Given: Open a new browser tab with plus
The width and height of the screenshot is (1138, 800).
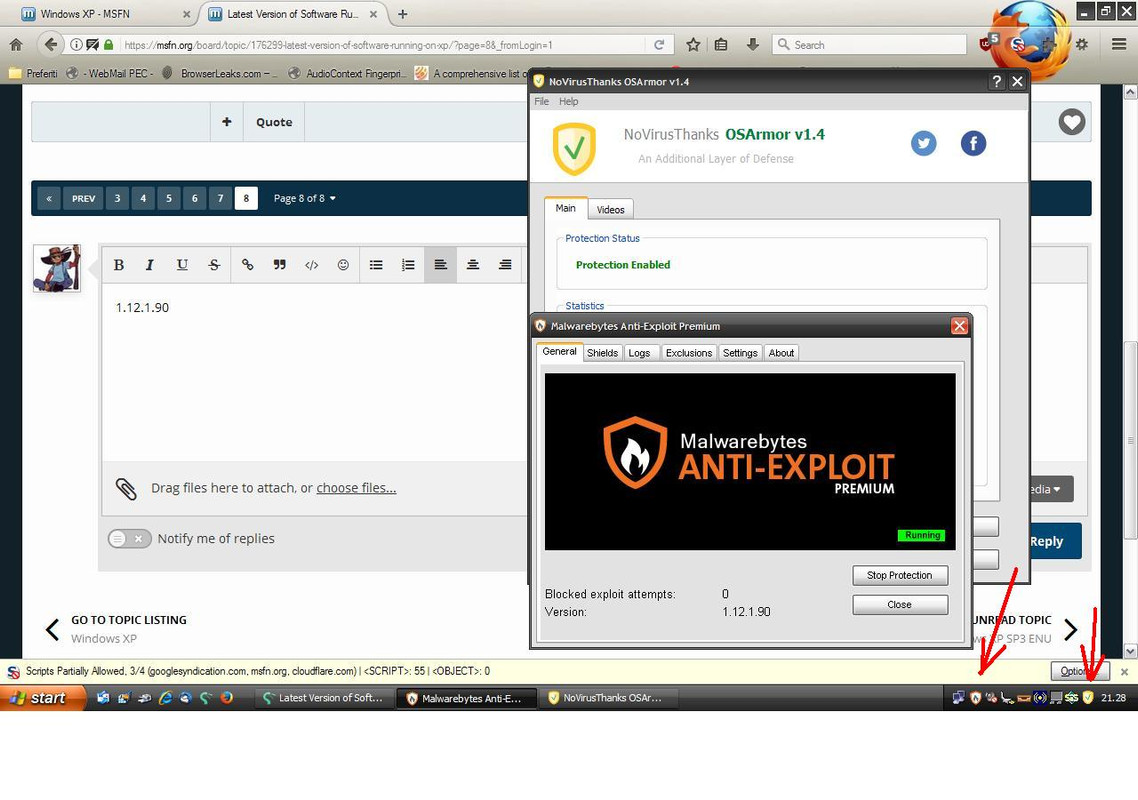Looking at the screenshot, I should (x=403, y=14).
